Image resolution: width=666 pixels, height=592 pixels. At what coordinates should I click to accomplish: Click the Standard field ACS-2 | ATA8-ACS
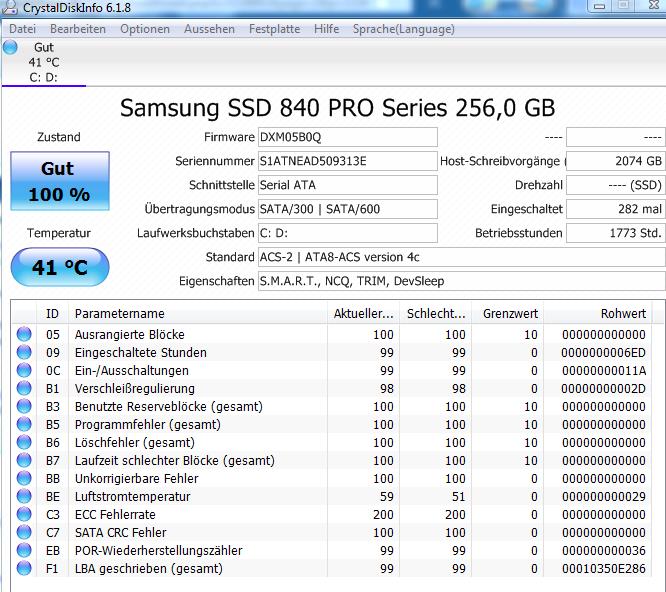tap(462, 257)
